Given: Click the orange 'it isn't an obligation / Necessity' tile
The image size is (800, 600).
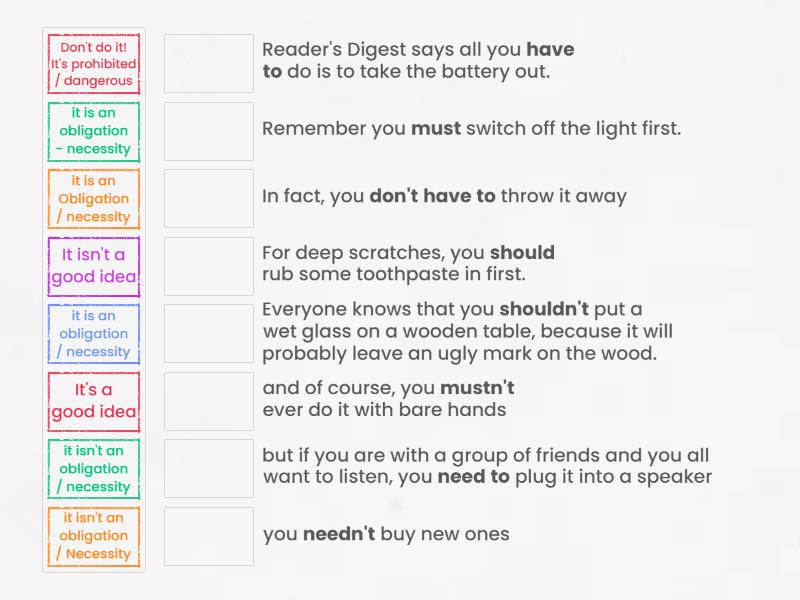Looking at the screenshot, I should (94, 536).
